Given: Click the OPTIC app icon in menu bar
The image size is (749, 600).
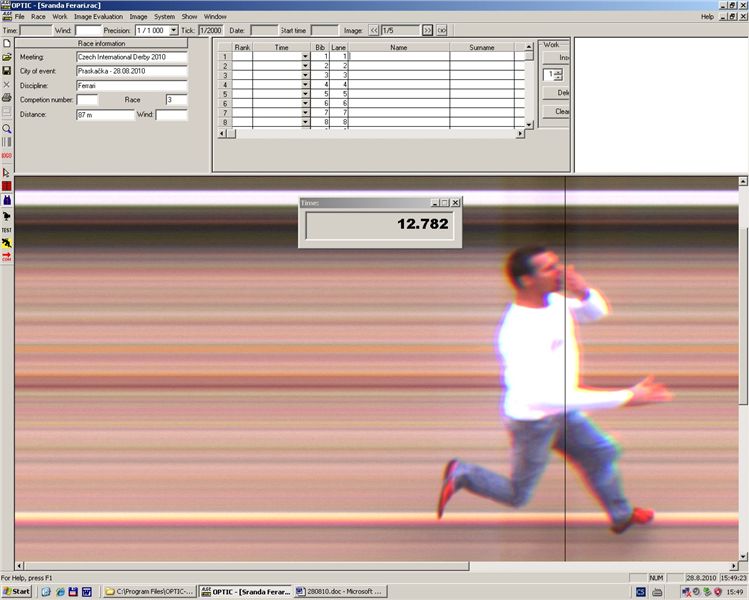Looking at the screenshot, I should (x=7, y=17).
